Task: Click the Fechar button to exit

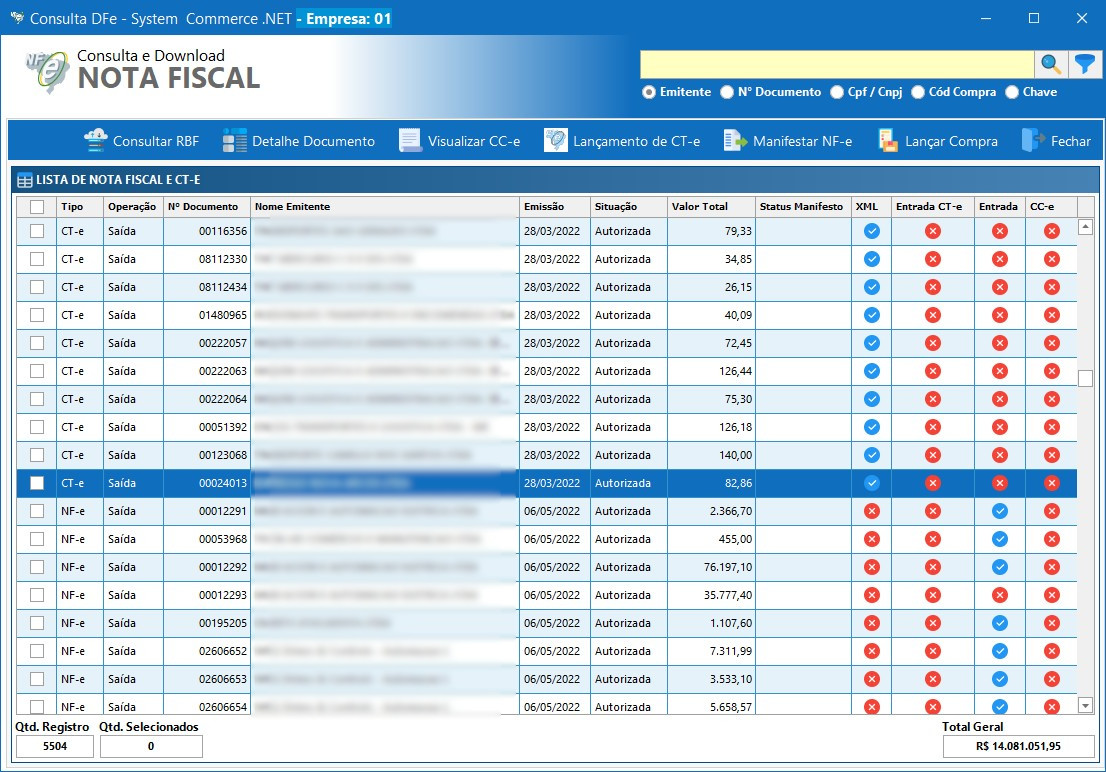Action: 1056,140
